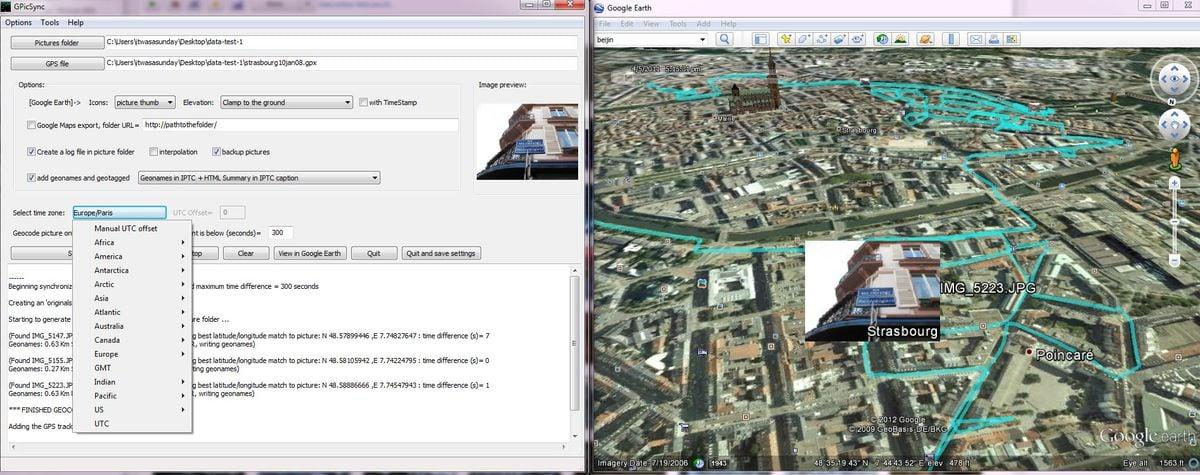The height and width of the screenshot is (475, 1200).
Task: Select the ruler measurement tool
Action: (949, 39)
